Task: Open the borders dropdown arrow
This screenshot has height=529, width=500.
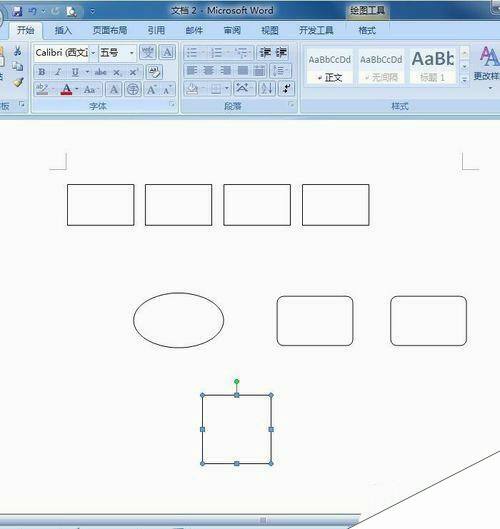Action: 227,89
